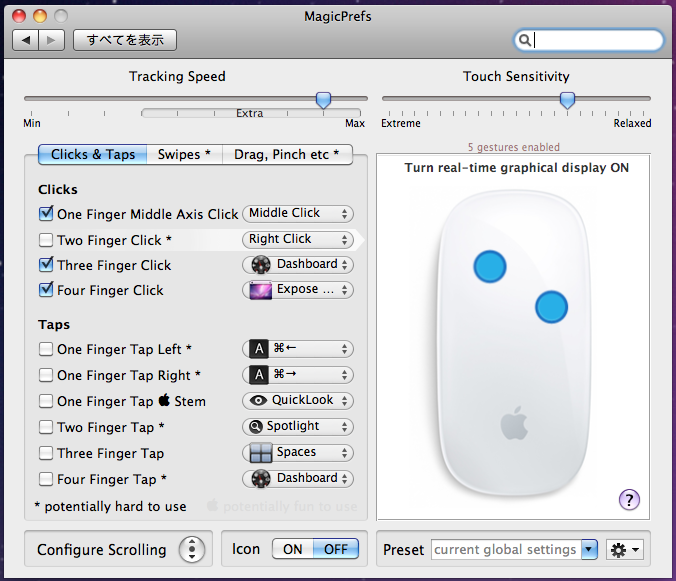This screenshot has width=676, height=581.
Task: Open the Right Click action dropdown
Action: coord(298,239)
